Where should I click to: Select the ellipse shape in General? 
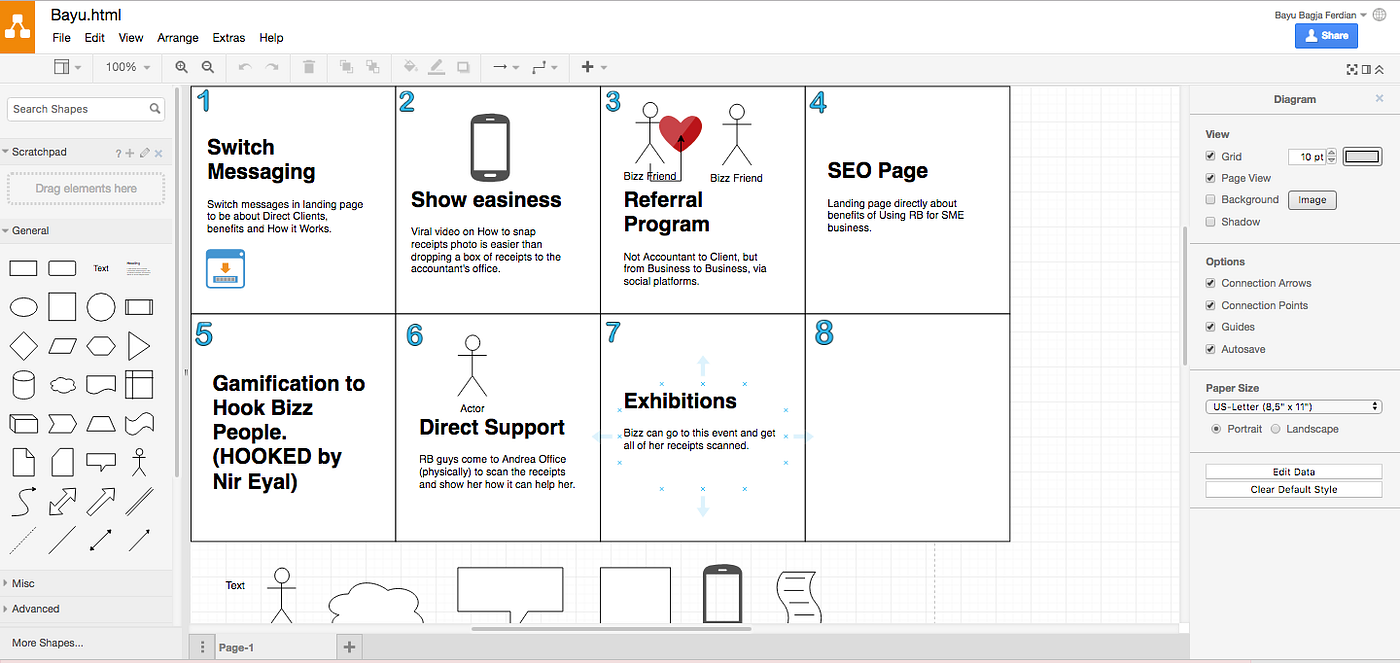coord(24,306)
